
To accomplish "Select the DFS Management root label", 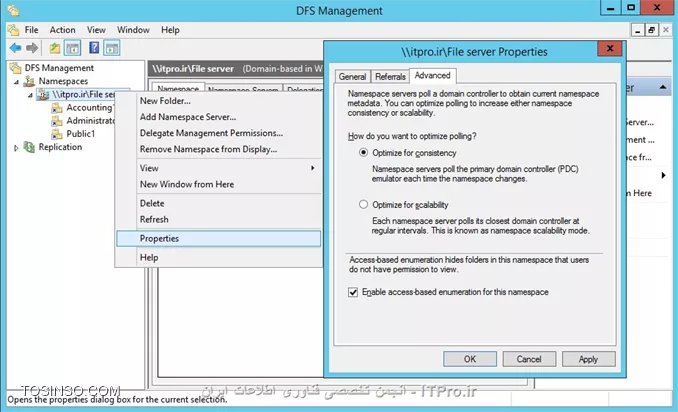I will tap(59, 68).
